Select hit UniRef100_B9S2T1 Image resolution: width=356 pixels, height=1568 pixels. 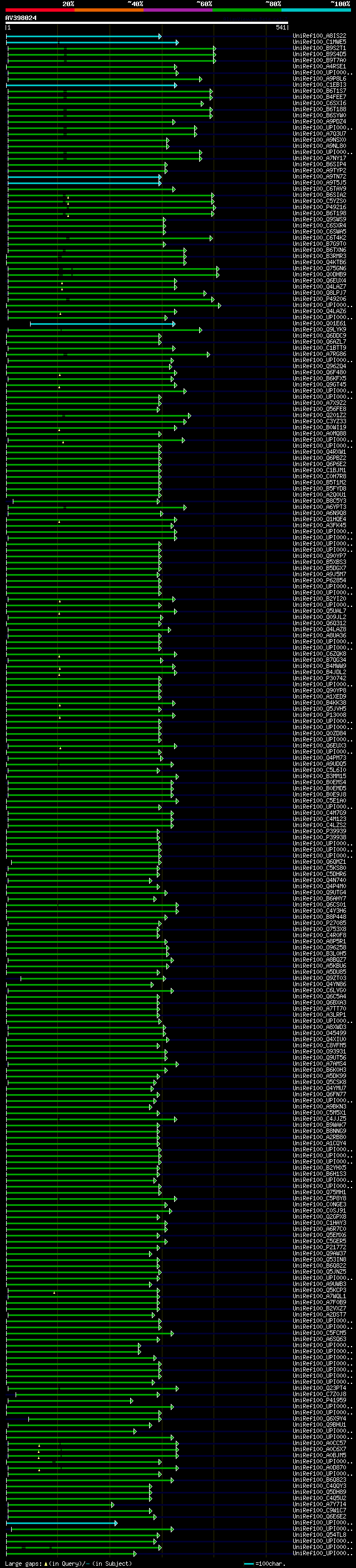[319, 48]
